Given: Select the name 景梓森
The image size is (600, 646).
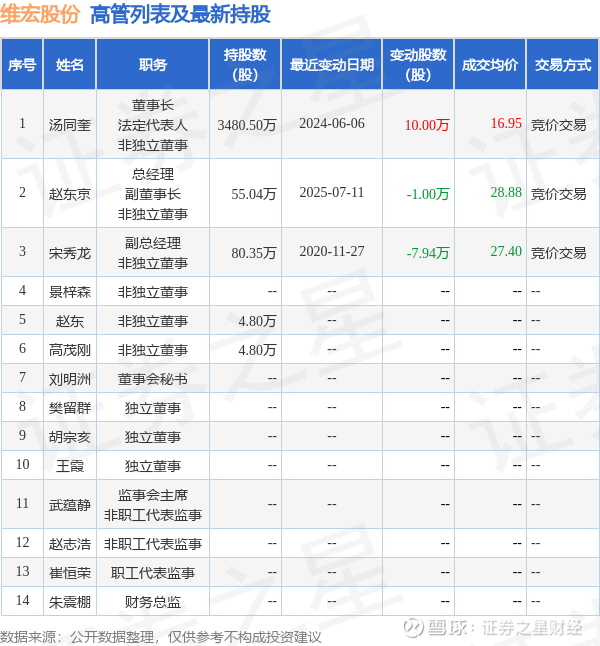Looking at the screenshot, I should pos(70,292).
